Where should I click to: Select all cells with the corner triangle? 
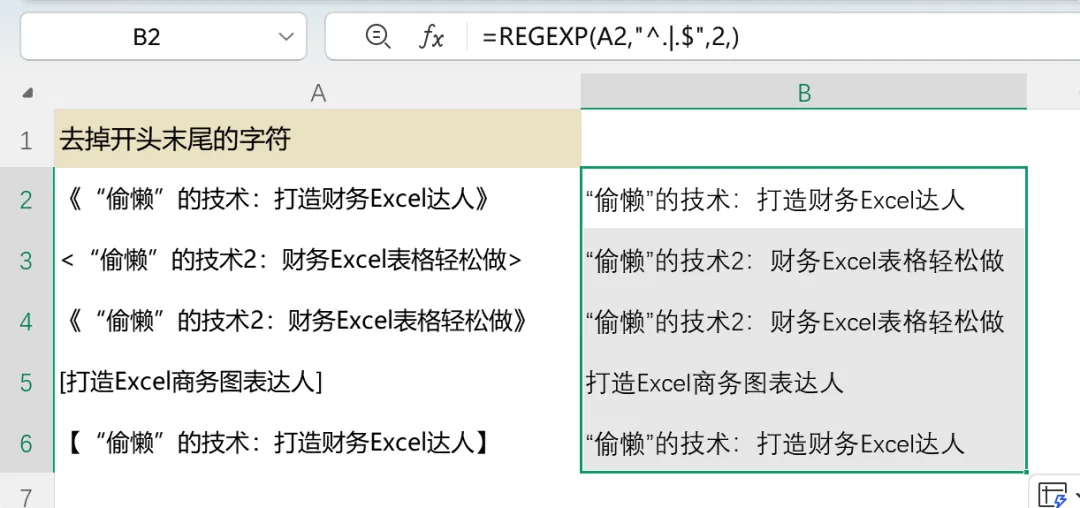pos(28,94)
